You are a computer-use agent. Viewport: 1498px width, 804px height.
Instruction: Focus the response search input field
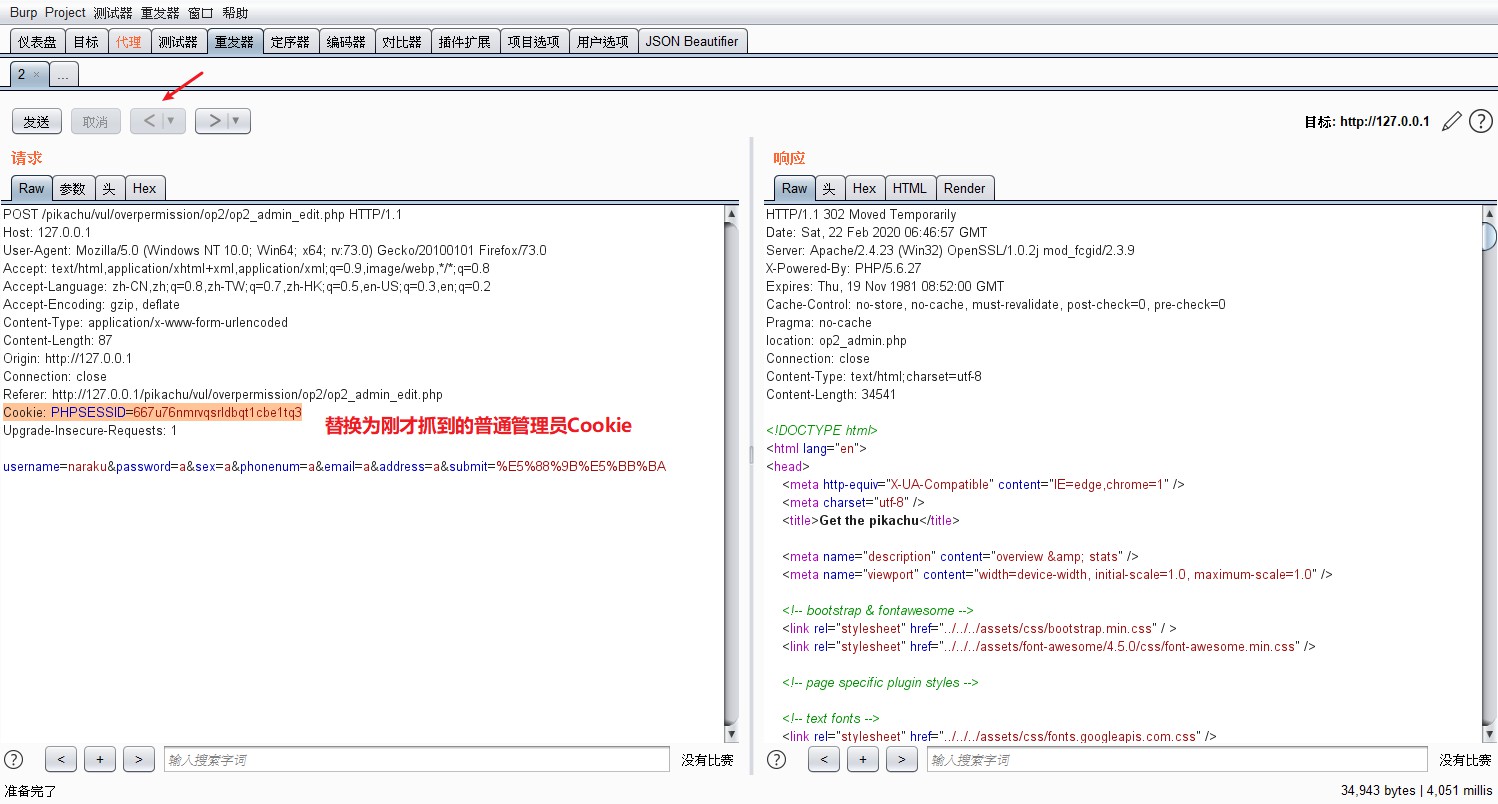tap(1177, 759)
